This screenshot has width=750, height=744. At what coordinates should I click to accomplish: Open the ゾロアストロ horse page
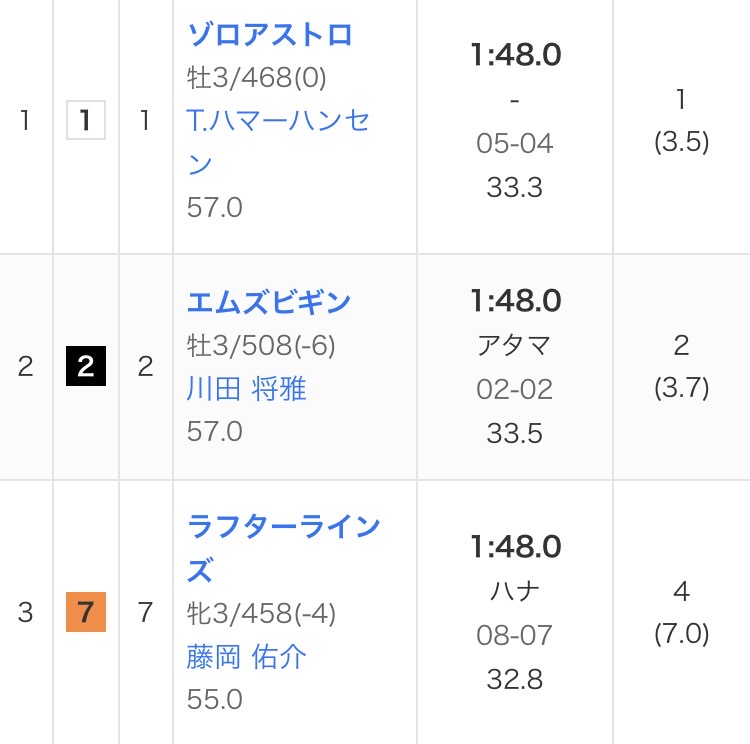pos(270,35)
